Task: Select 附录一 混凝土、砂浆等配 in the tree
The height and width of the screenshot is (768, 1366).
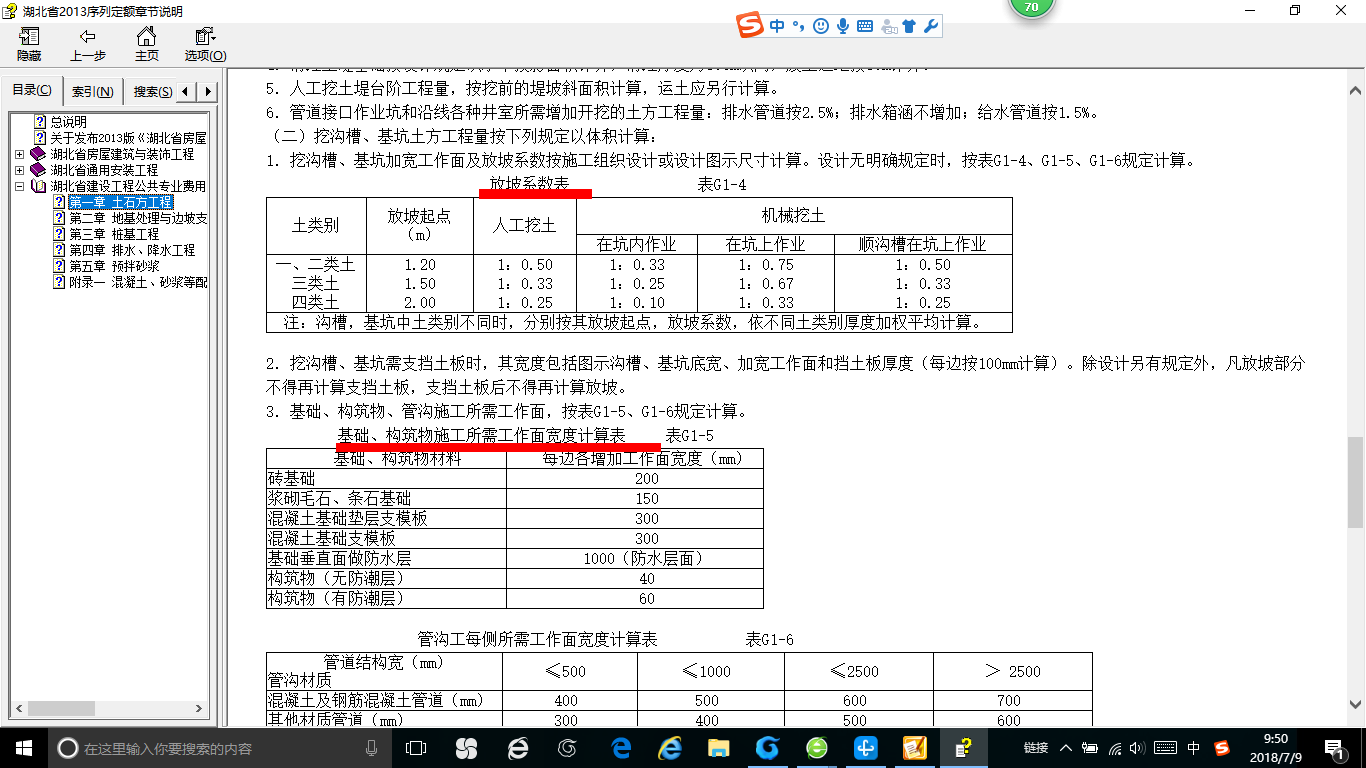Action: (138, 282)
